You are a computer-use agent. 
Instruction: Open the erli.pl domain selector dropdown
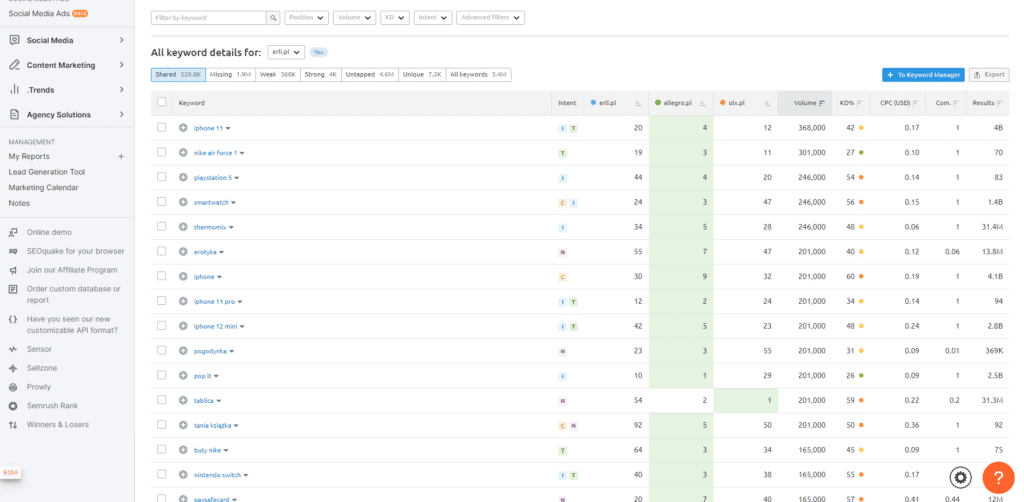pyautogui.click(x=286, y=52)
